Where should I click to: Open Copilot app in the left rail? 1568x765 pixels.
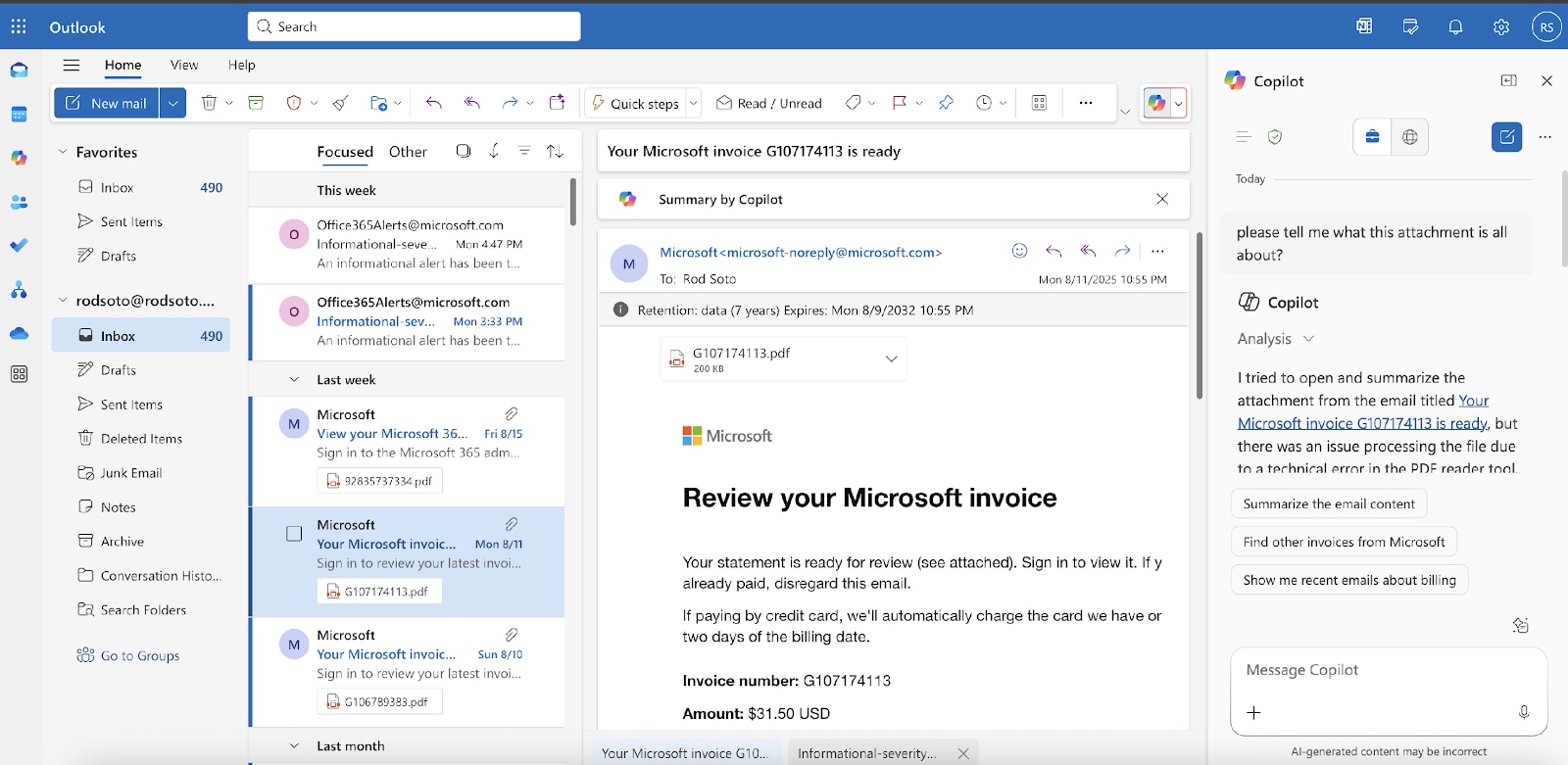(x=19, y=158)
